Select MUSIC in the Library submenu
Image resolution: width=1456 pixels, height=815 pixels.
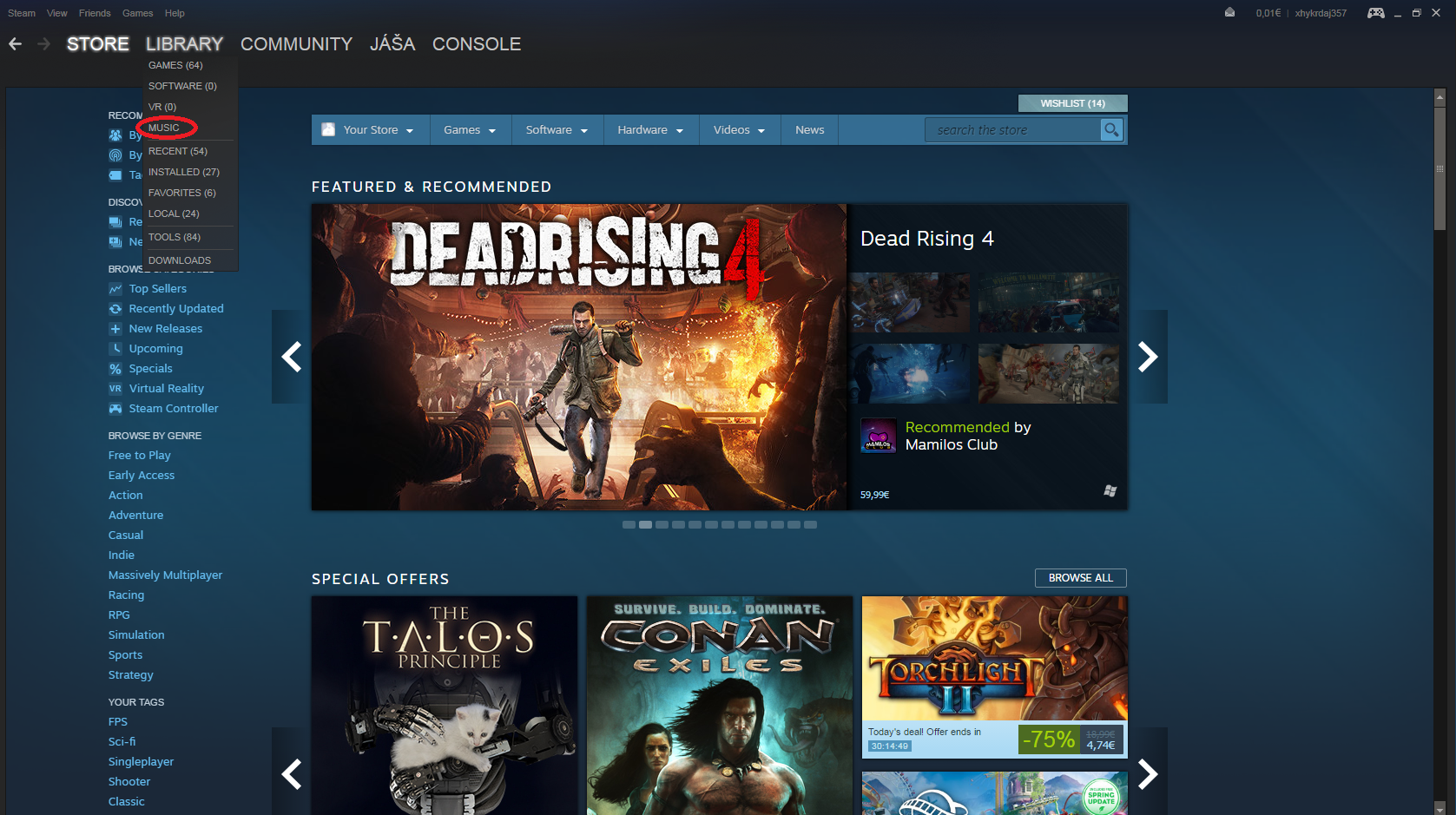[x=164, y=128]
